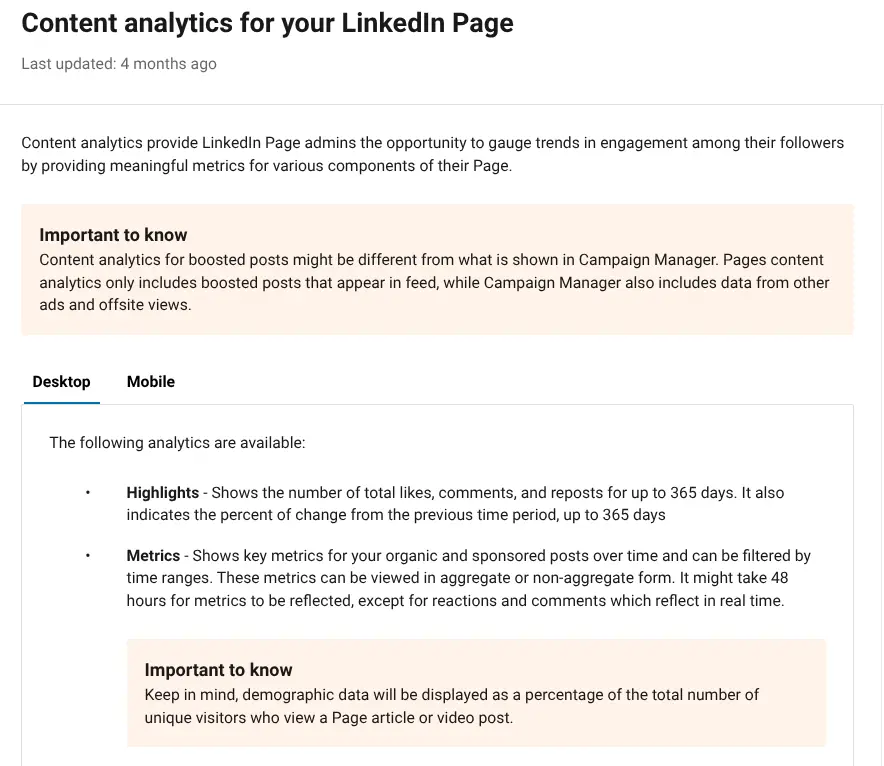Viewport: 884px width, 766px height.
Task: Click the intro paragraph about content analytics
Action: click(432, 153)
